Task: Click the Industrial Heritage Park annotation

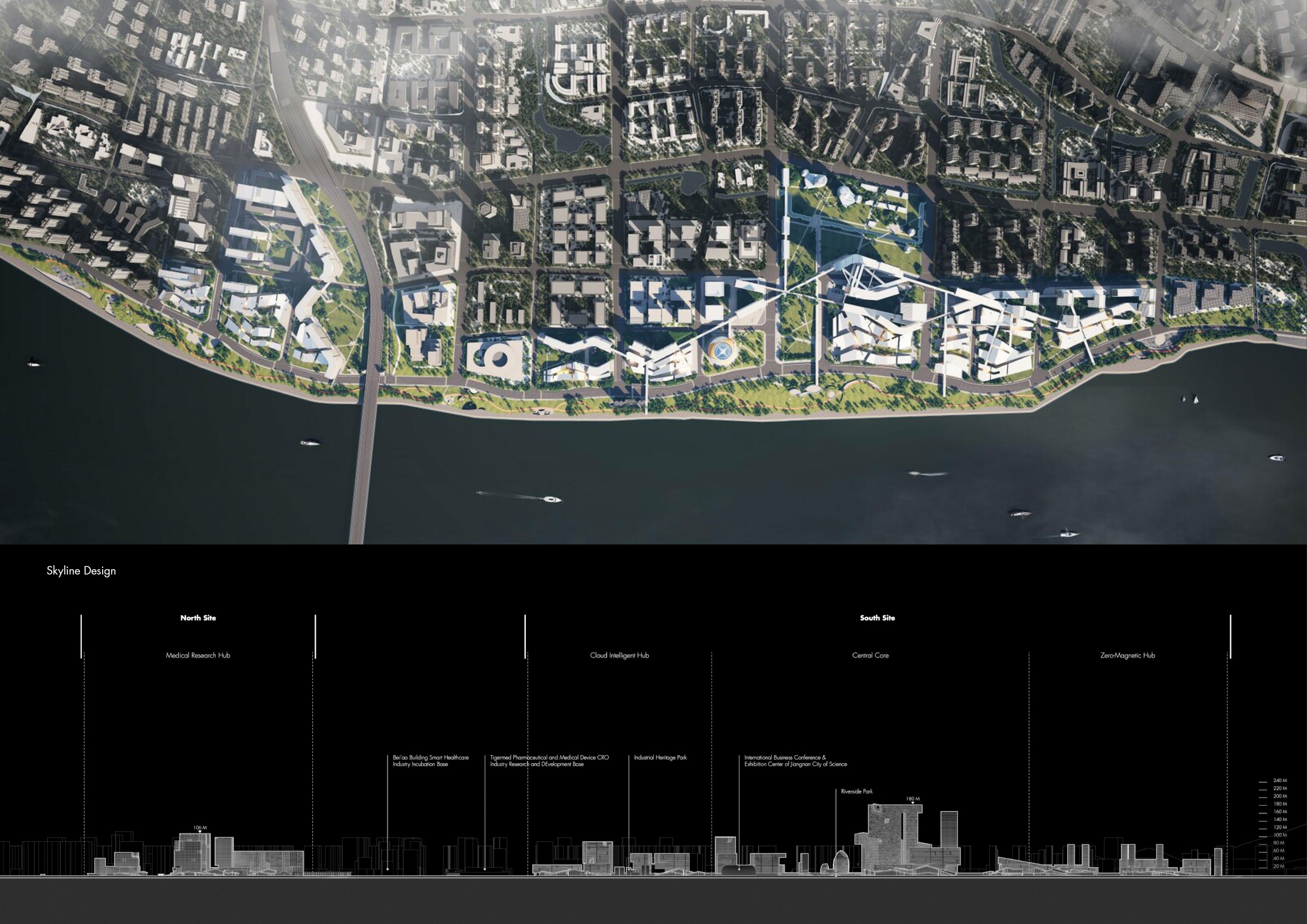Action: click(x=660, y=758)
